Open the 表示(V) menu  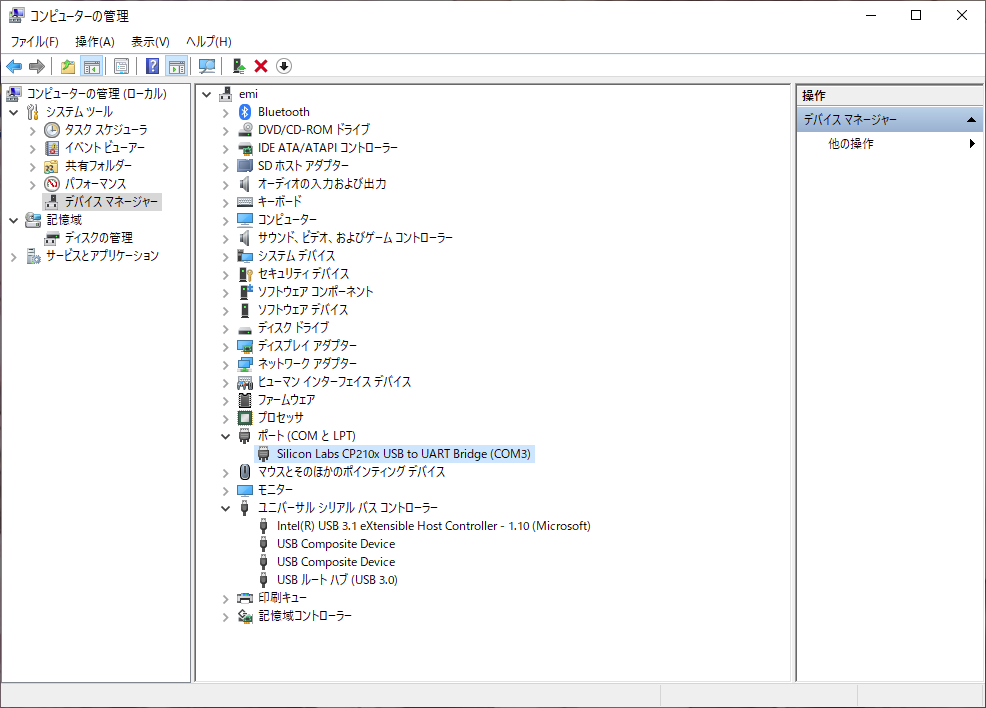tap(150, 41)
